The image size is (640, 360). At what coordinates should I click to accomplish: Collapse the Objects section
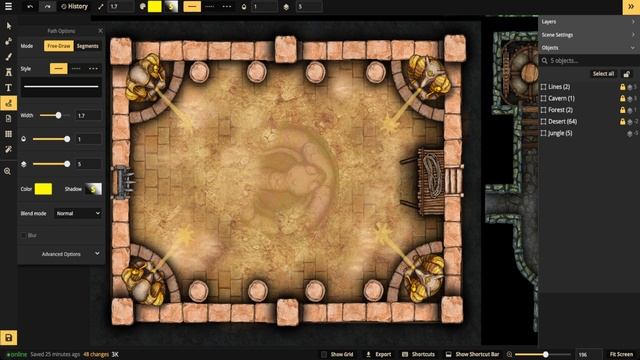click(589, 48)
